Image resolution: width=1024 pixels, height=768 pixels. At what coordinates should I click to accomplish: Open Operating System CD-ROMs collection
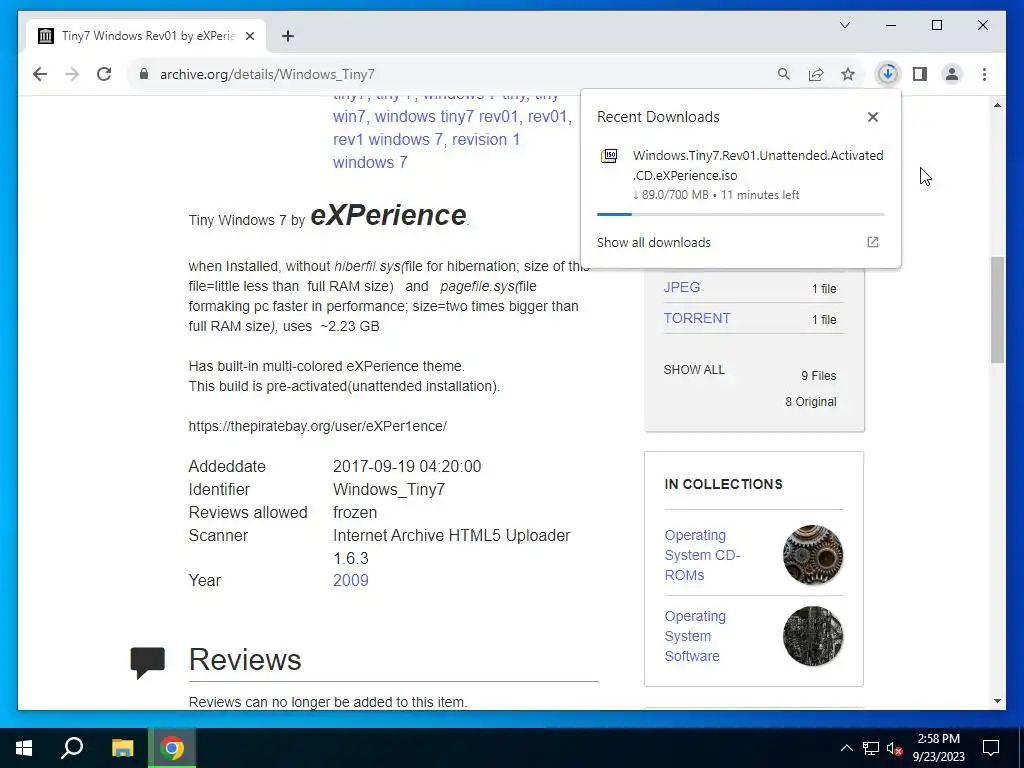click(x=702, y=555)
